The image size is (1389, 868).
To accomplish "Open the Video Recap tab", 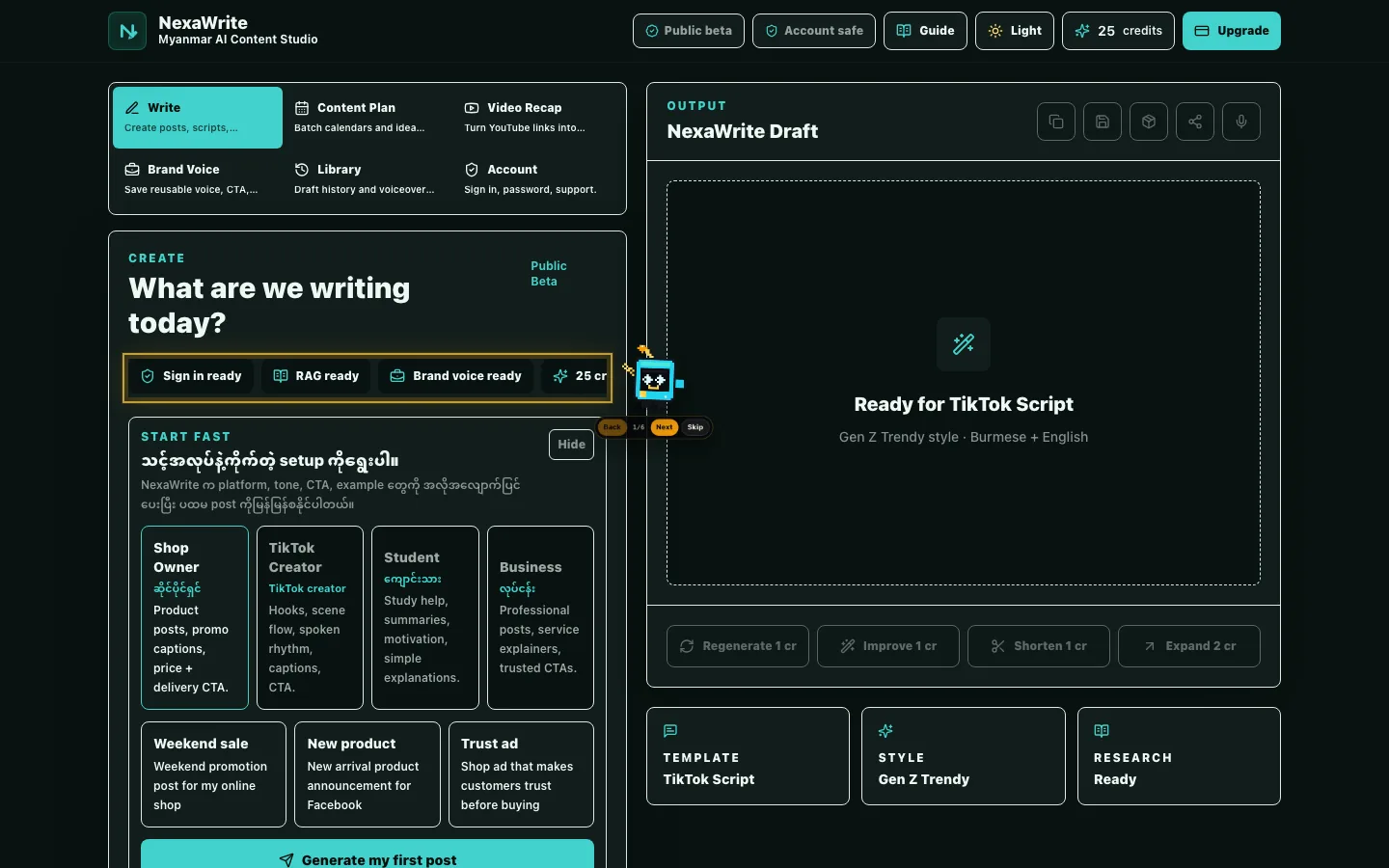I will pyautogui.click(x=537, y=118).
